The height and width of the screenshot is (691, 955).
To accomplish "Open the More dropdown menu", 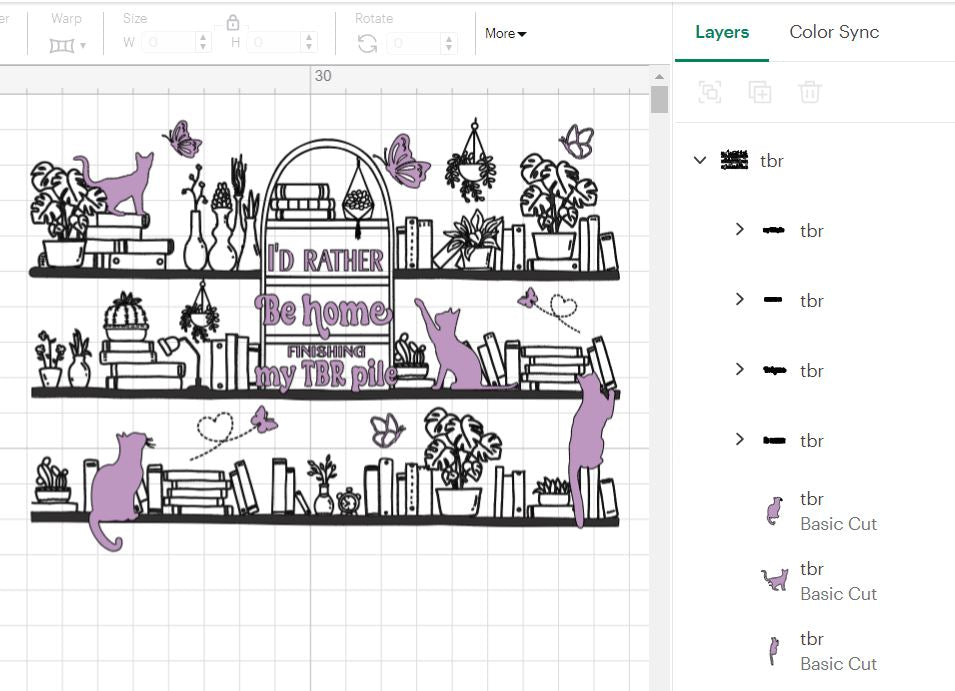I will pyautogui.click(x=506, y=33).
